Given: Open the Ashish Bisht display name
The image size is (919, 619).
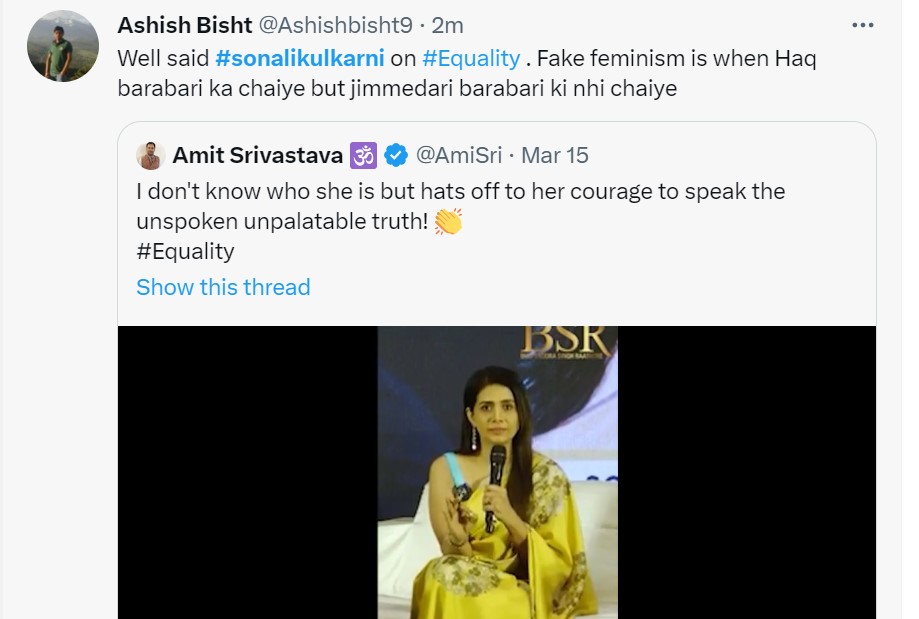Looking at the screenshot, I should 182,25.
